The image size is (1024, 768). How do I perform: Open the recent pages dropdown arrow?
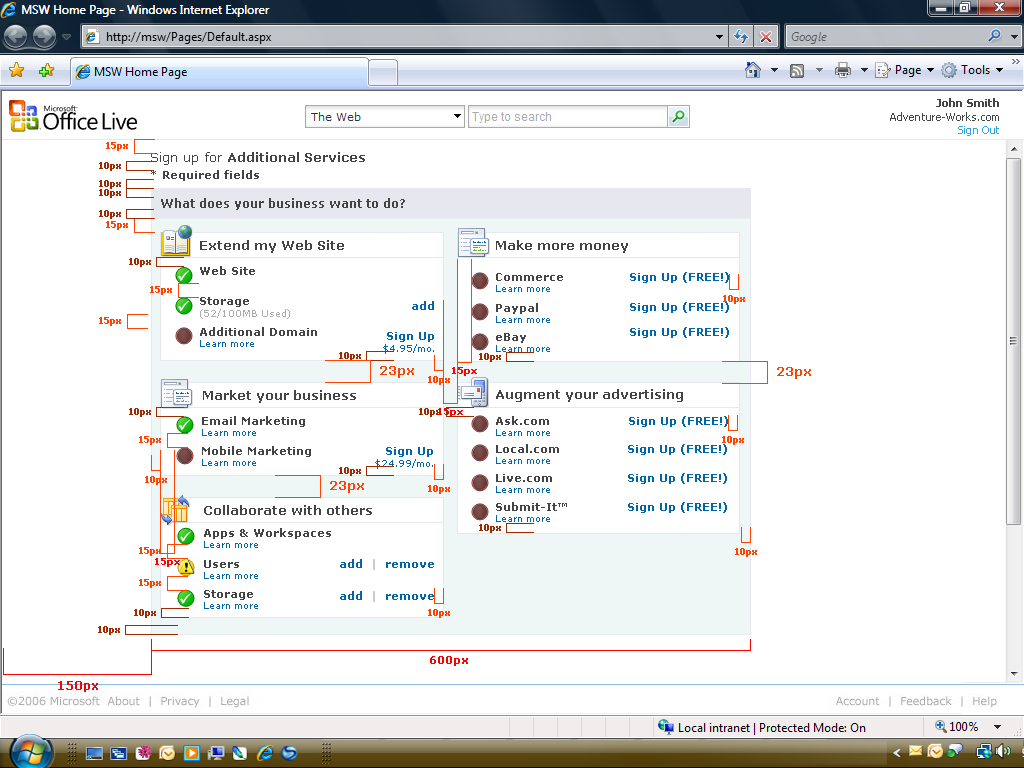[66, 37]
